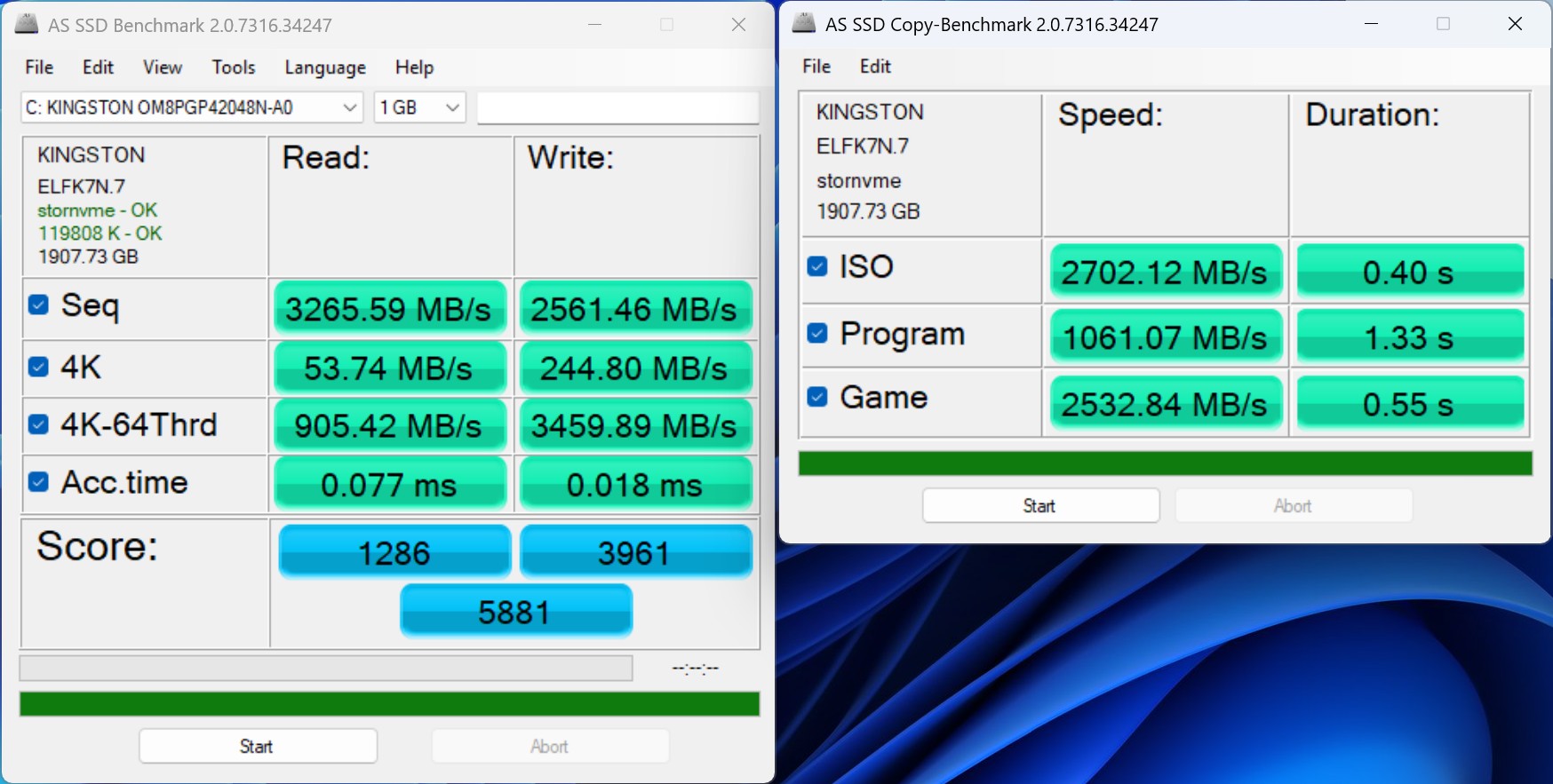Click the Game copy speed 2532.84 MB/s
1553x784 pixels.
1166,403
